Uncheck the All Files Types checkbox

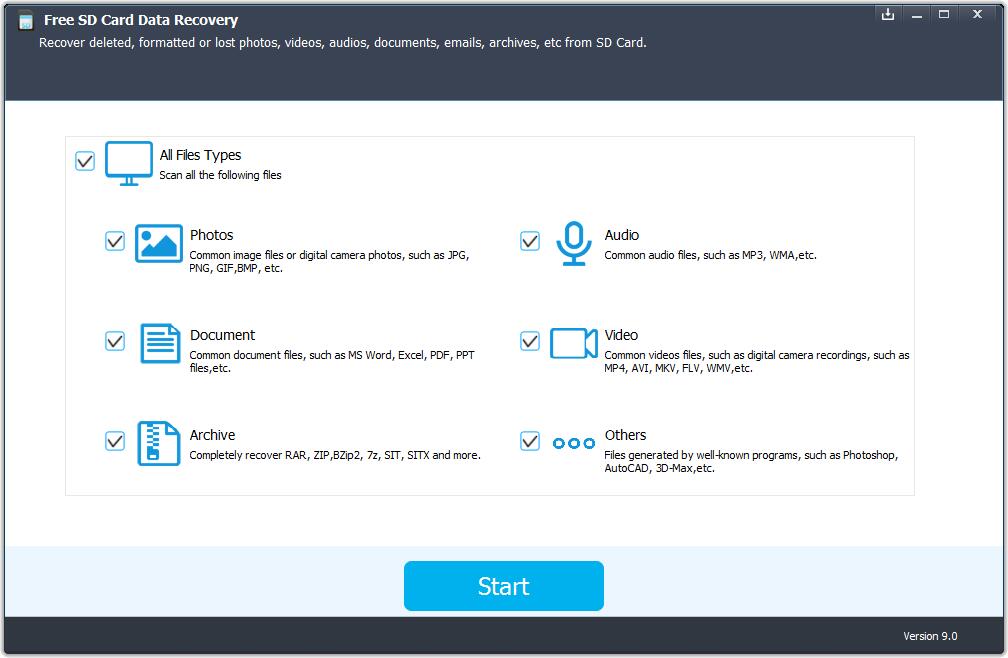(x=84, y=160)
